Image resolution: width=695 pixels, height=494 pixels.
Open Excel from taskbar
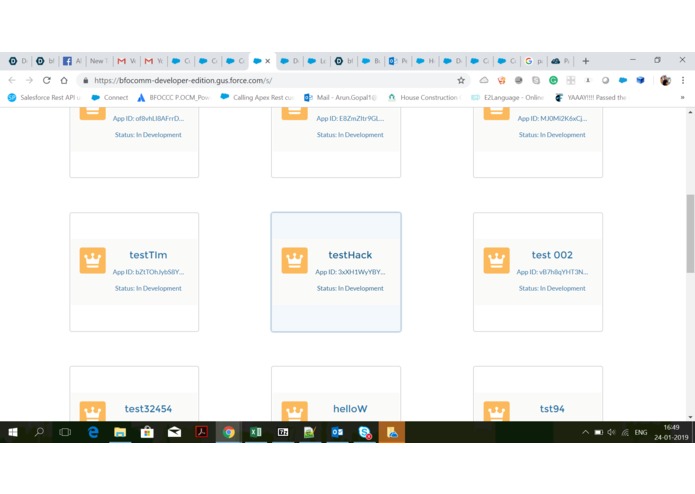(256, 432)
